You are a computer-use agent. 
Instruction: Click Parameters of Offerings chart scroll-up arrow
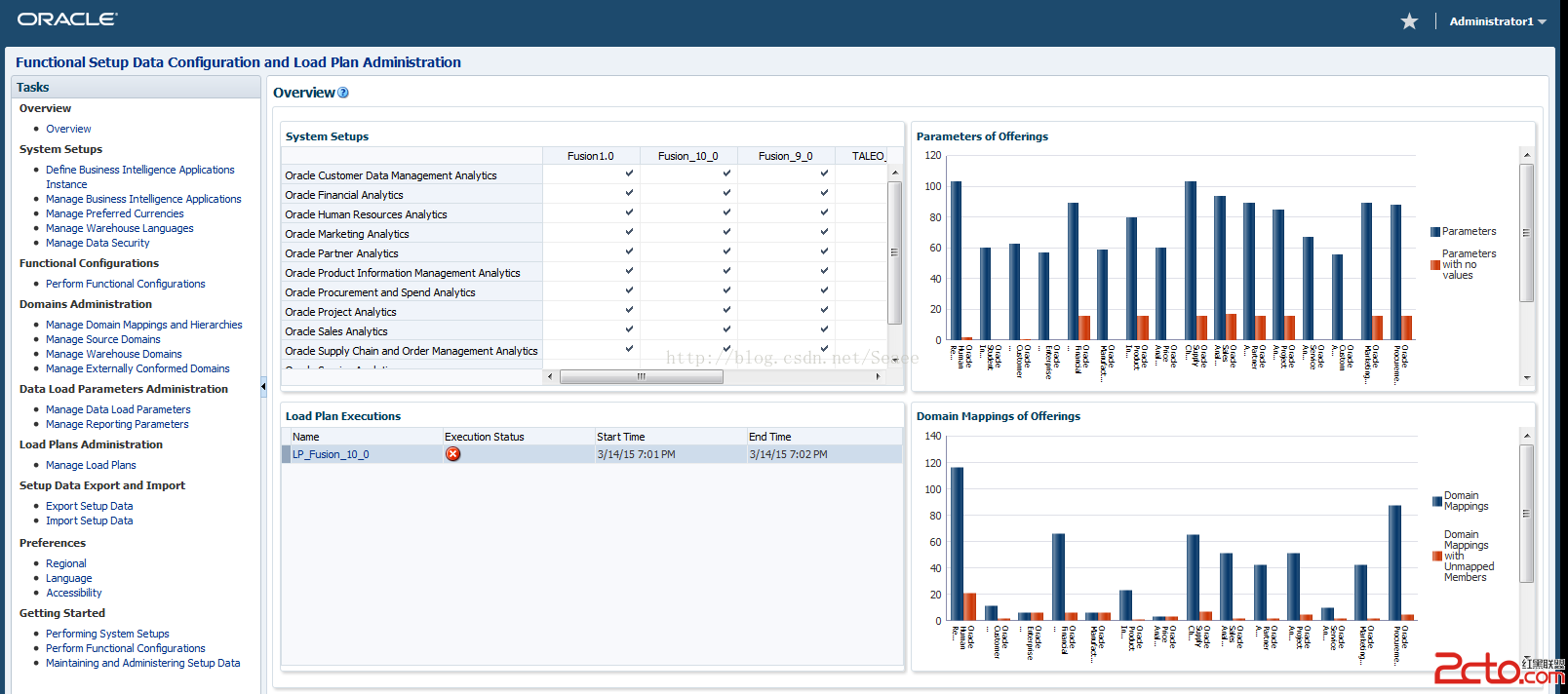tap(1527, 155)
